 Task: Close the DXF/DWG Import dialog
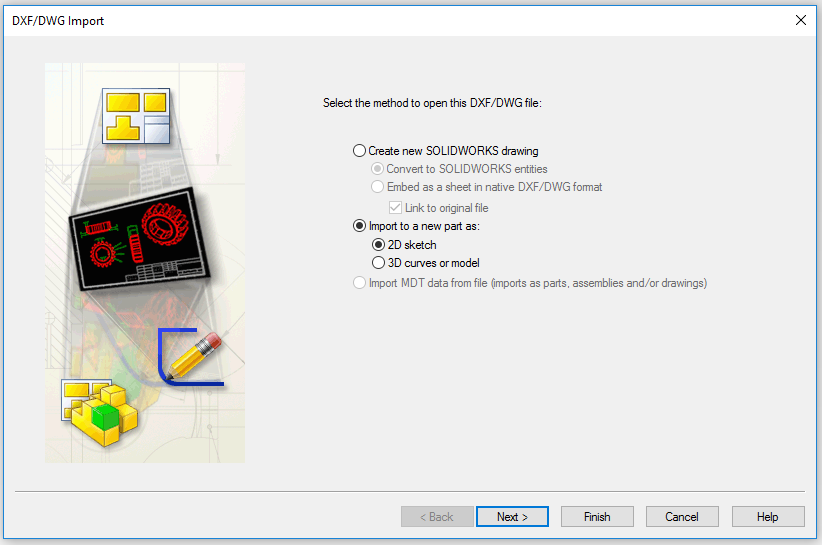(x=801, y=20)
